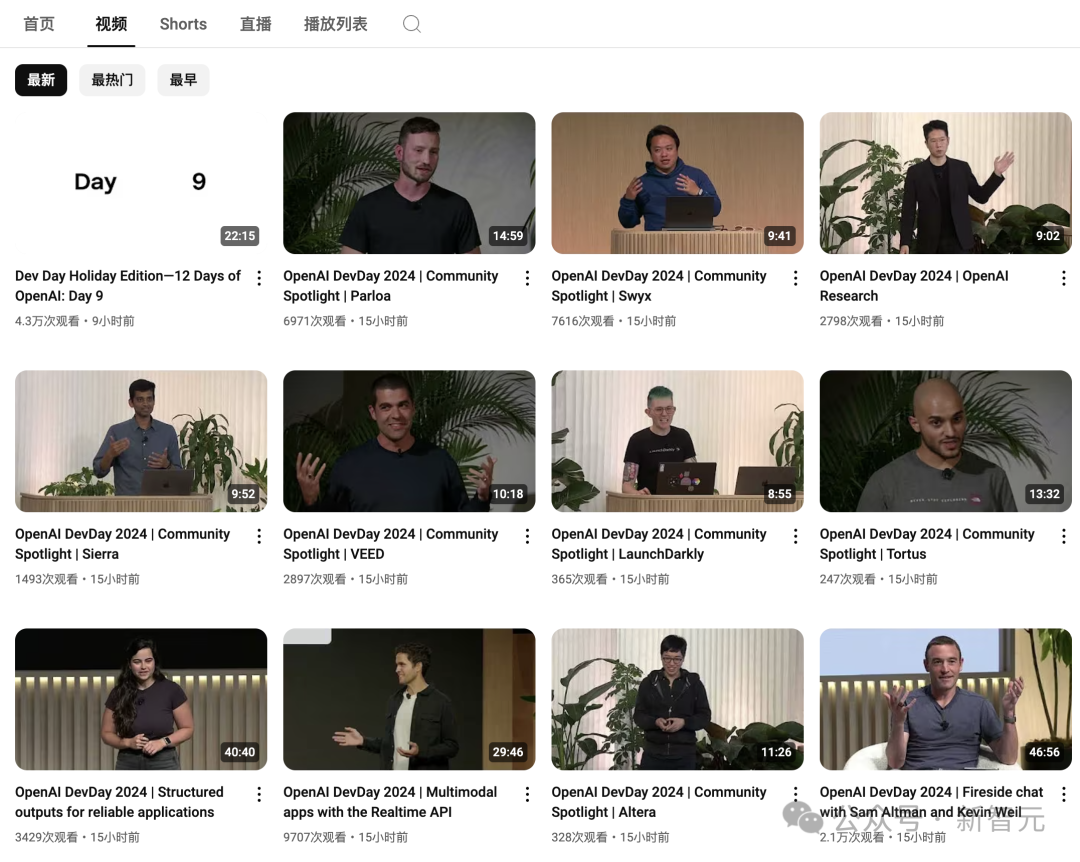Open three-dot menu for Swyx video
This screenshot has width=1080, height=862.
[x=795, y=278]
